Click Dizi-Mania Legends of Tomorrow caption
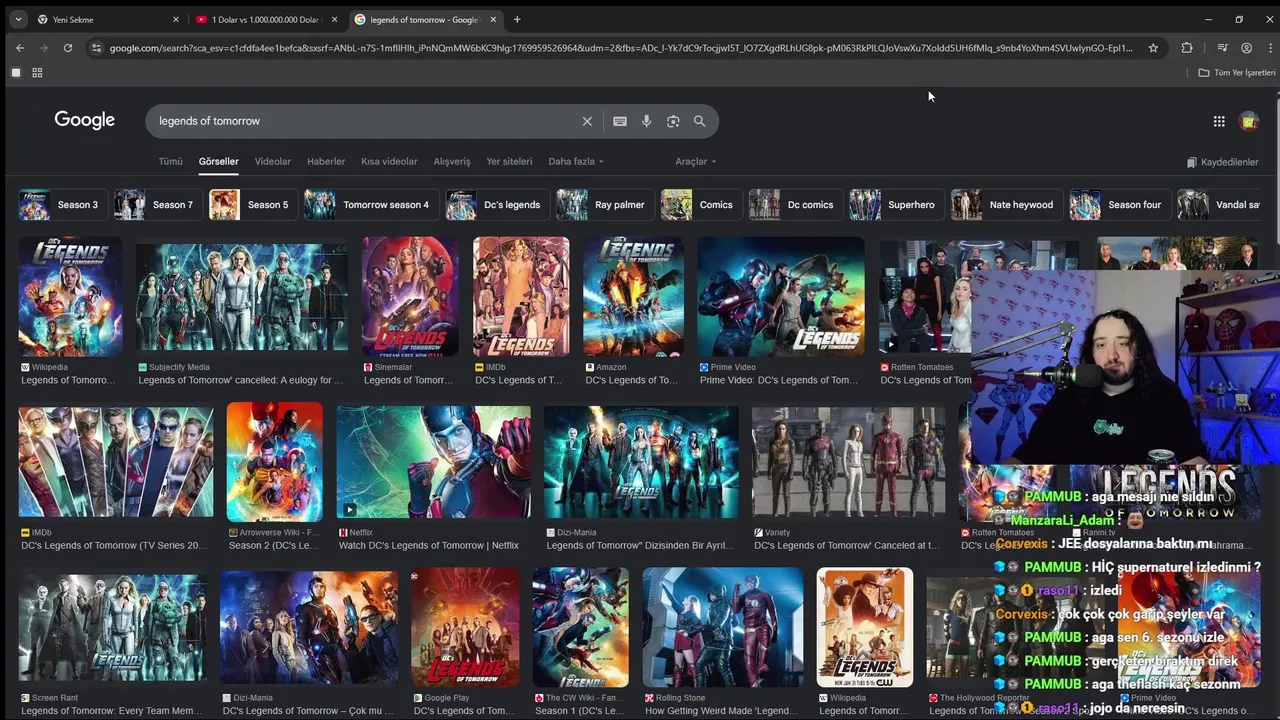 640,546
